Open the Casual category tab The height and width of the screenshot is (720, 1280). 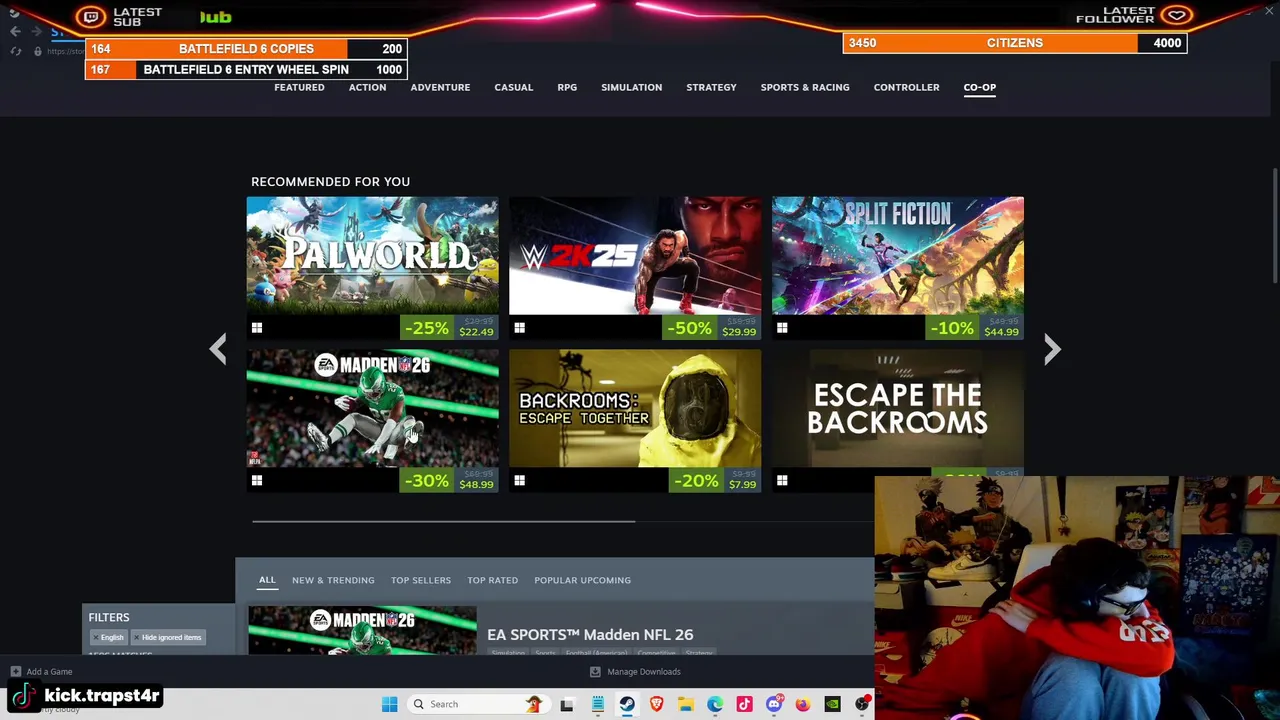click(x=513, y=87)
